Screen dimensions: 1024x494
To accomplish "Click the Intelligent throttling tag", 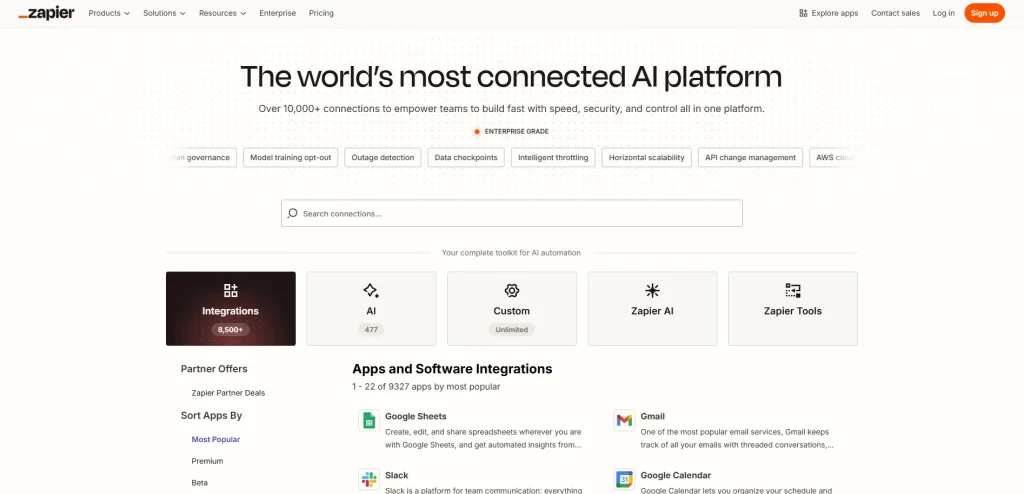I will point(553,157).
